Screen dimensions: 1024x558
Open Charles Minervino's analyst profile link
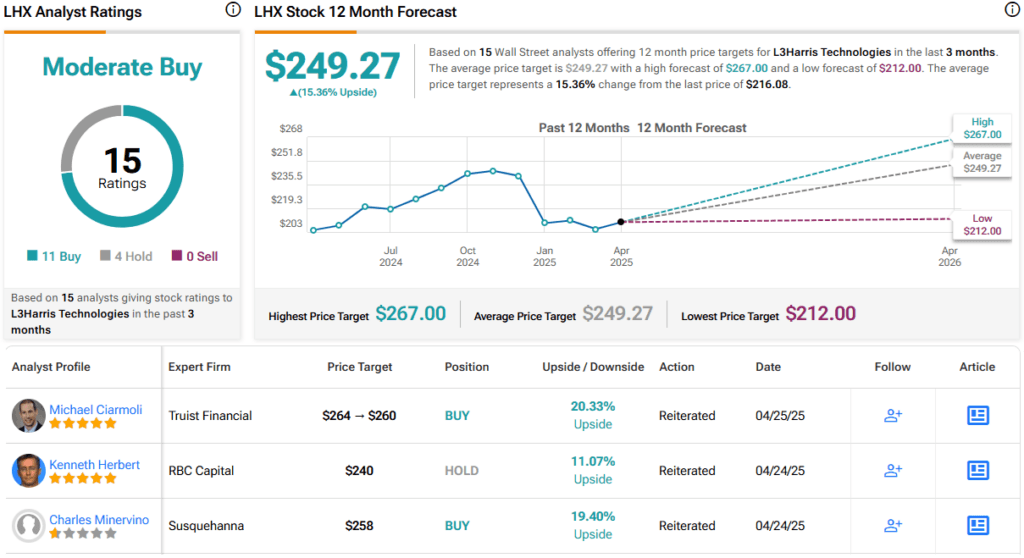coord(99,519)
